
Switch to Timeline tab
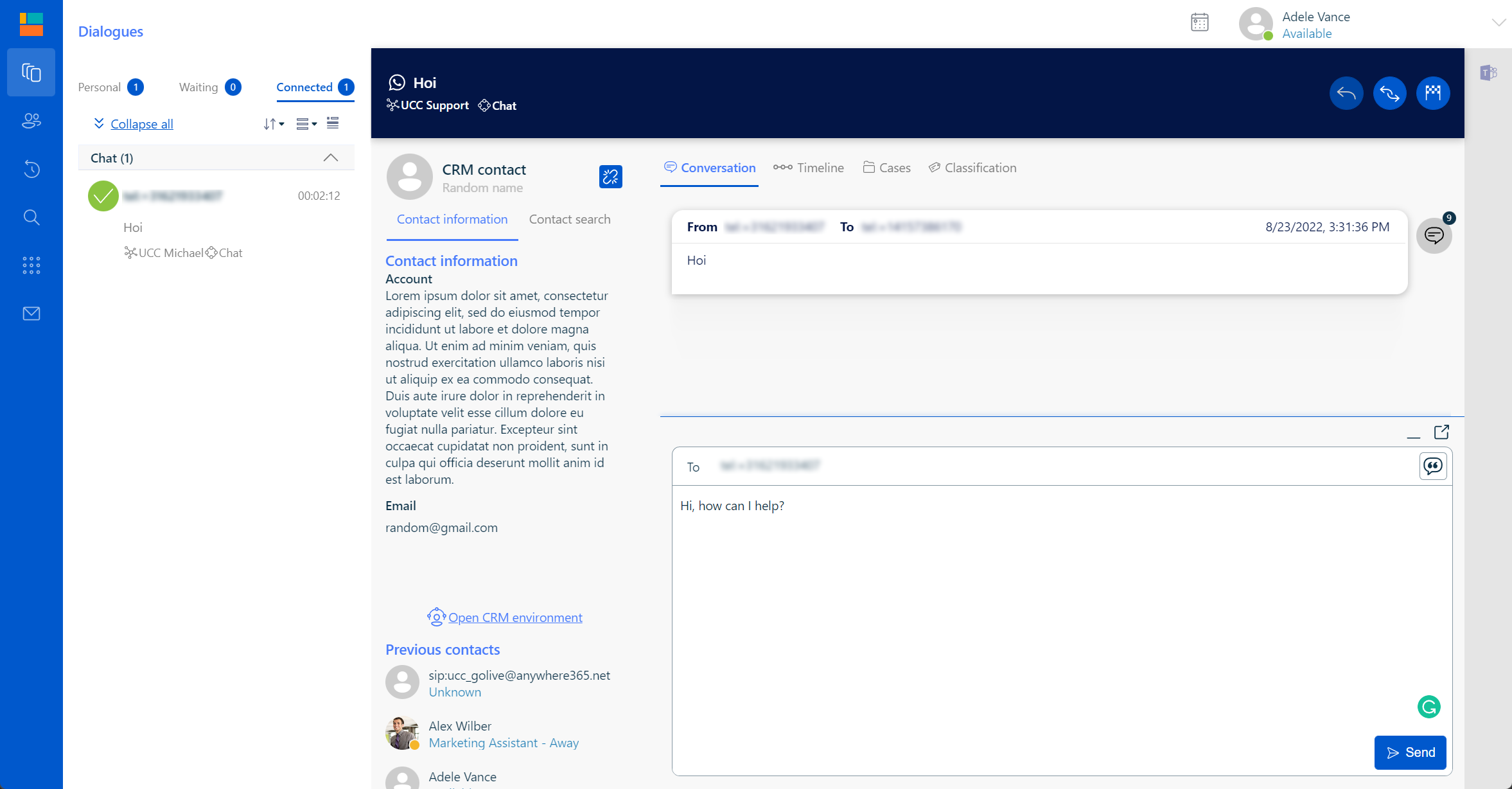pos(808,168)
